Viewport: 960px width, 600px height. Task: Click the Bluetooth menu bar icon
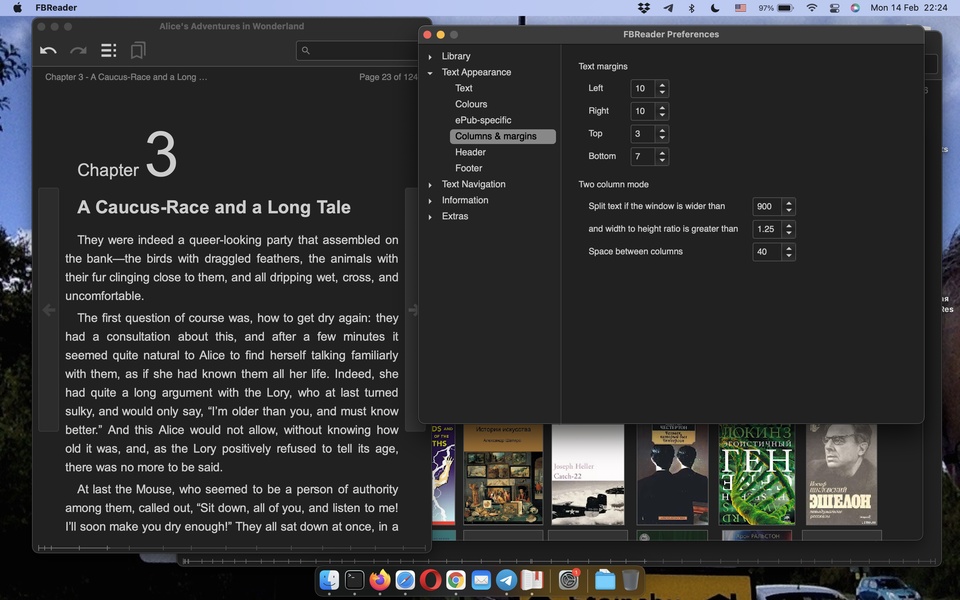click(x=691, y=8)
